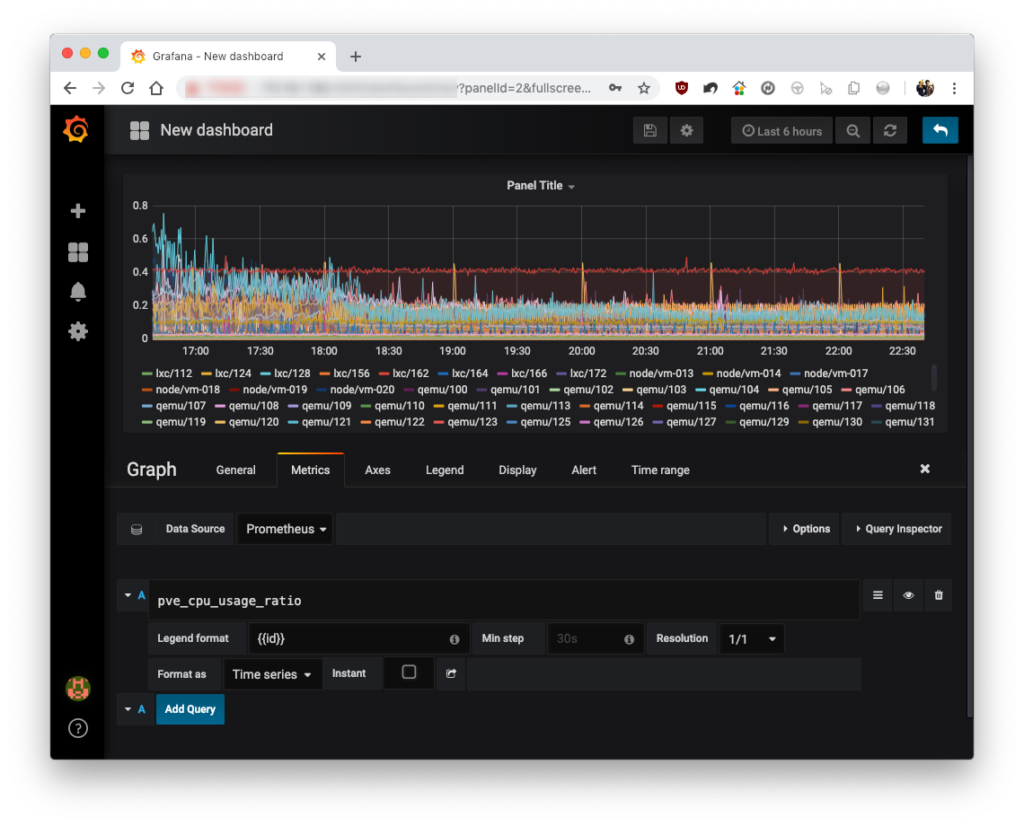This screenshot has height=826, width=1024.
Task: Switch to the General tab
Action: (x=236, y=470)
